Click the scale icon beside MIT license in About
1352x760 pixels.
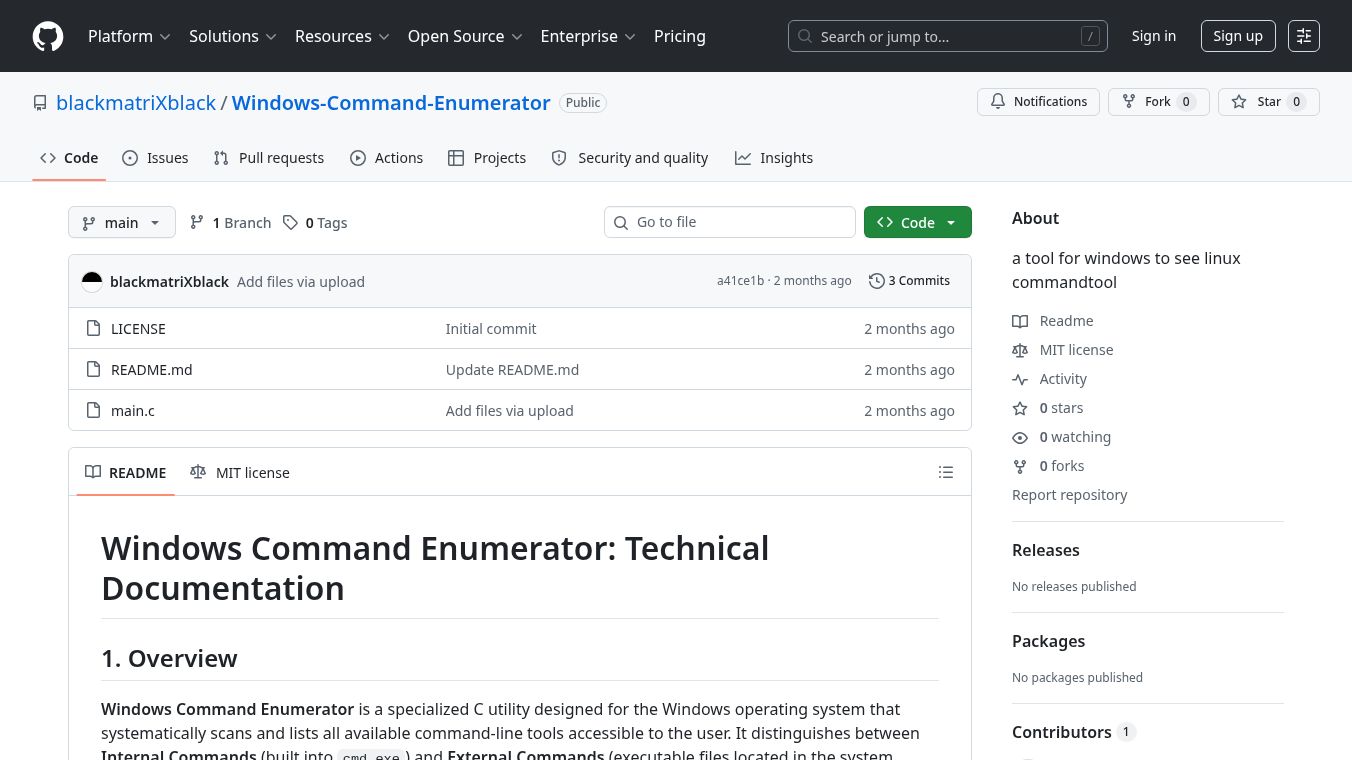[x=1020, y=350]
